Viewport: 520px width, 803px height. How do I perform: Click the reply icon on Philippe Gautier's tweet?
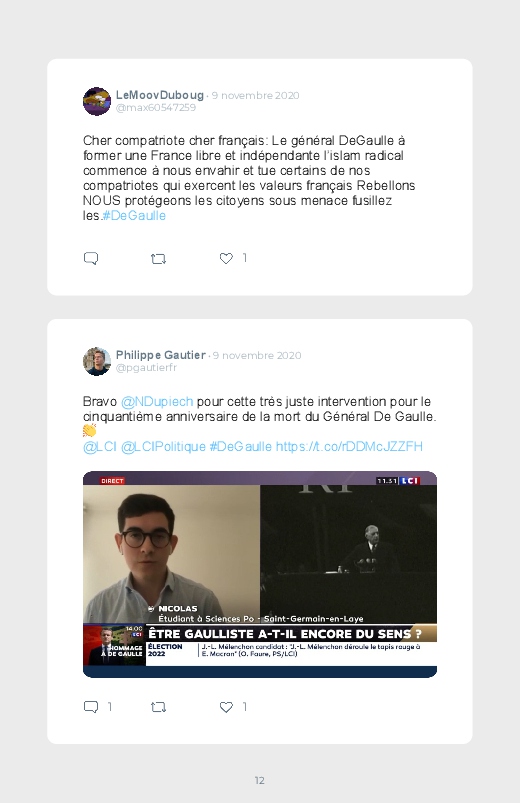pos(91,707)
